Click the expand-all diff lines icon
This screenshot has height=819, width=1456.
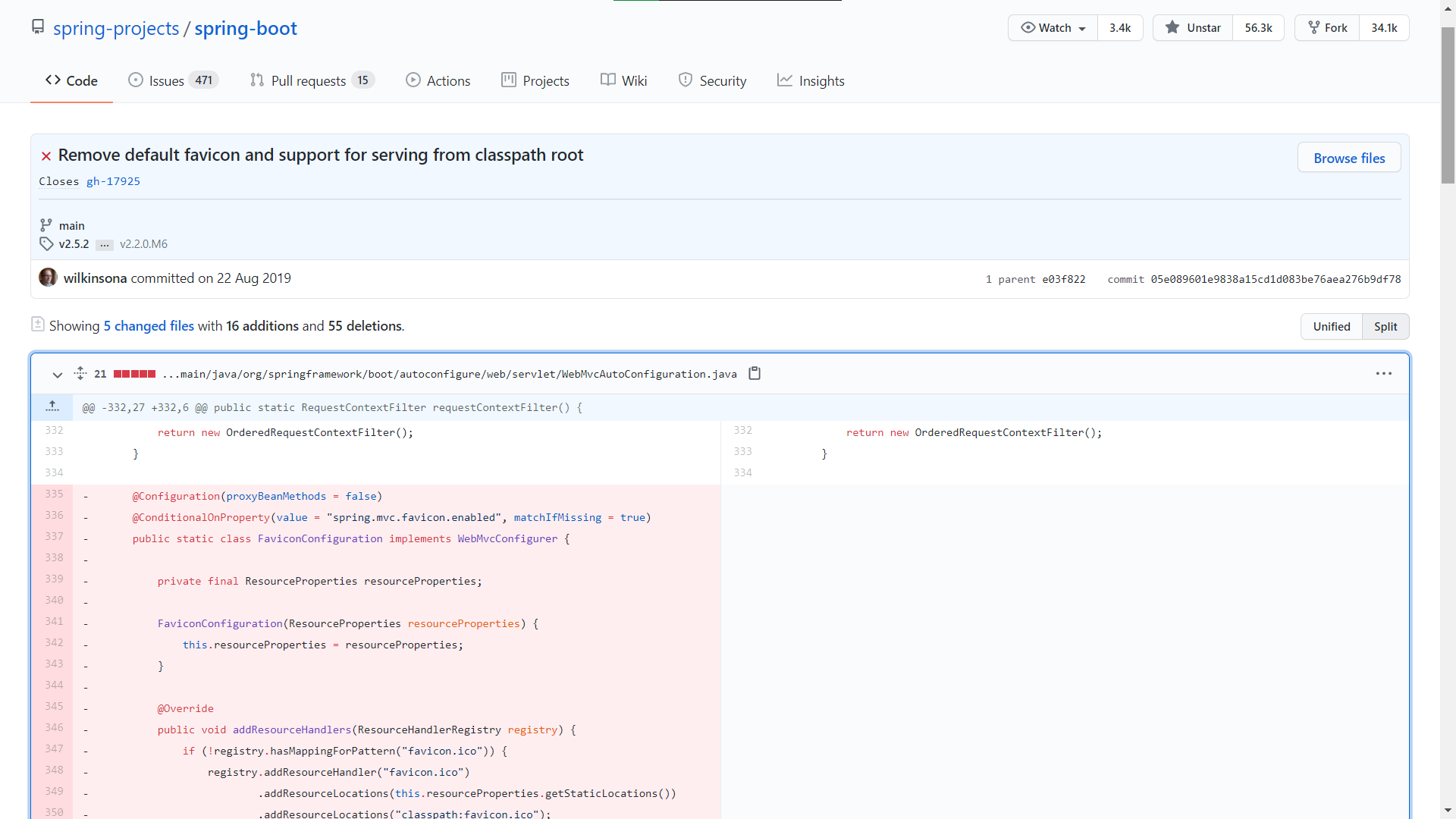(x=80, y=373)
